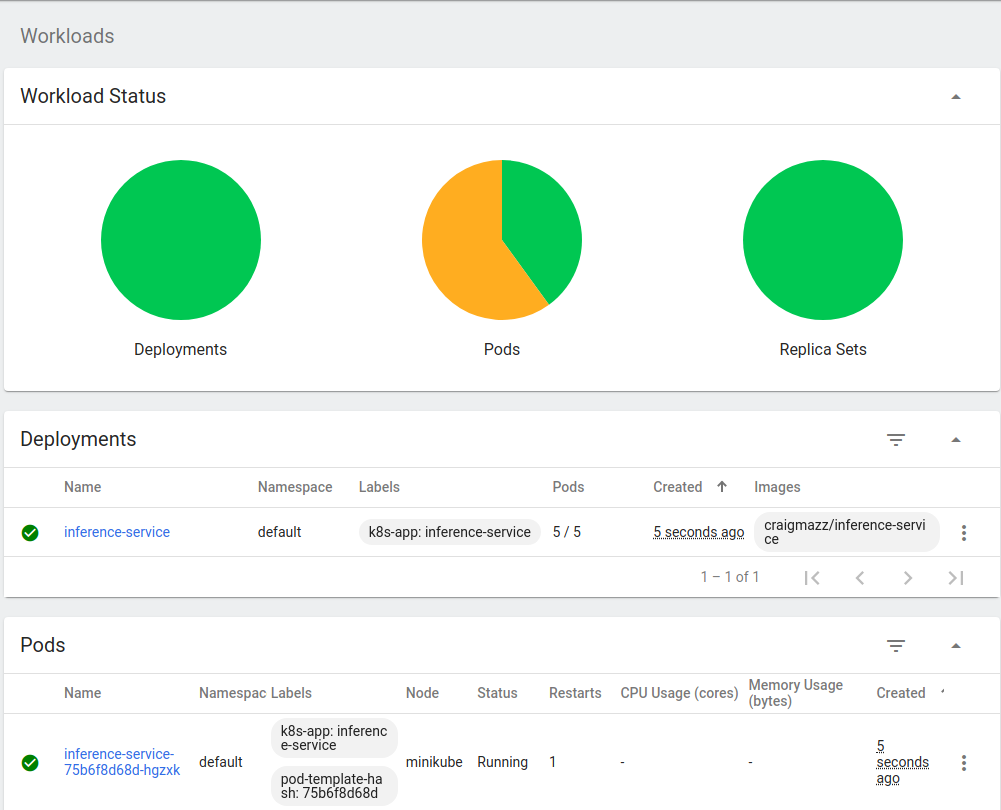This screenshot has height=810, width=1001.
Task: Click the Deployments status pie chart
Action: tap(181, 240)
